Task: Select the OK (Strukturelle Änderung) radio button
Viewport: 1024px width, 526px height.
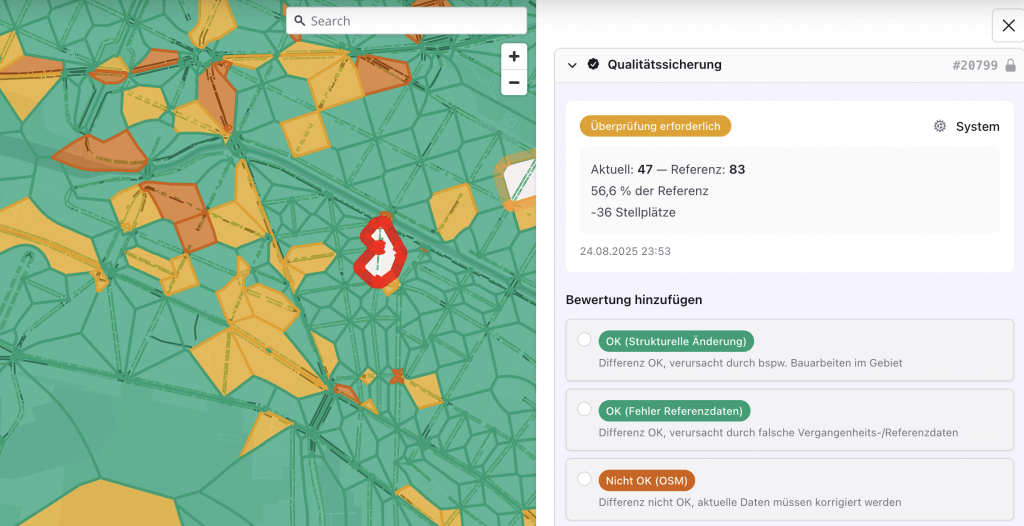Action: (x=584, y=340)
